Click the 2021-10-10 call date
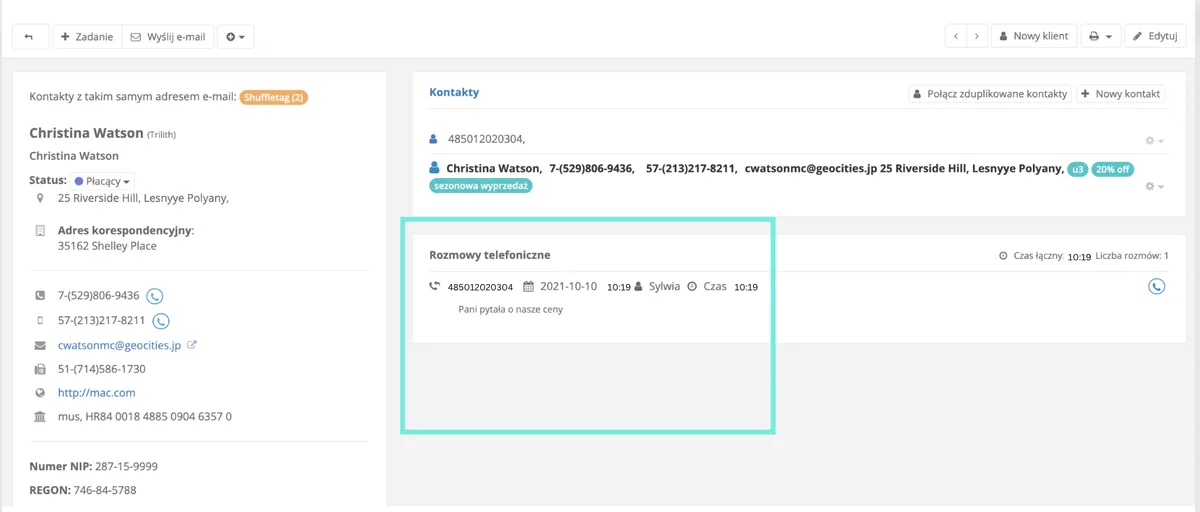 pyautogui.click(x=568, y=286)
